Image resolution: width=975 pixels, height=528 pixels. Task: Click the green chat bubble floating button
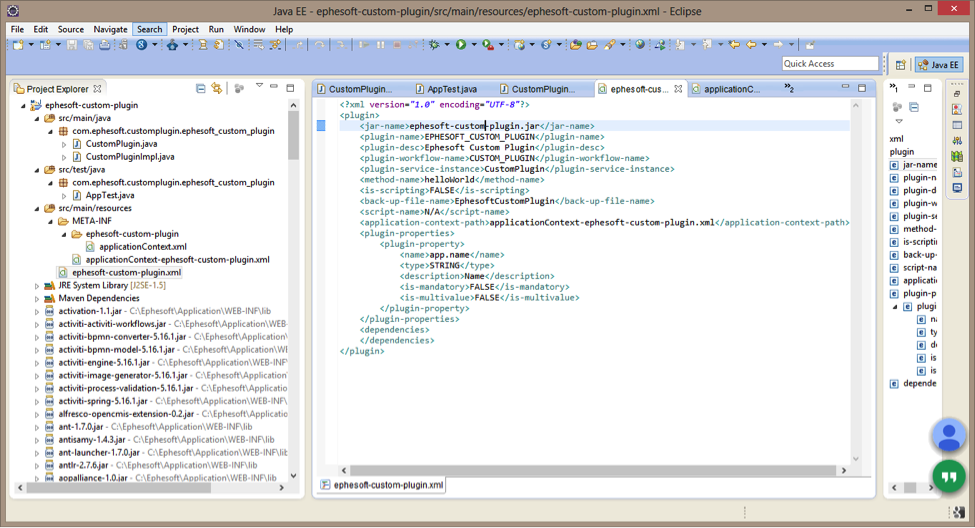(x=949, y=476)
